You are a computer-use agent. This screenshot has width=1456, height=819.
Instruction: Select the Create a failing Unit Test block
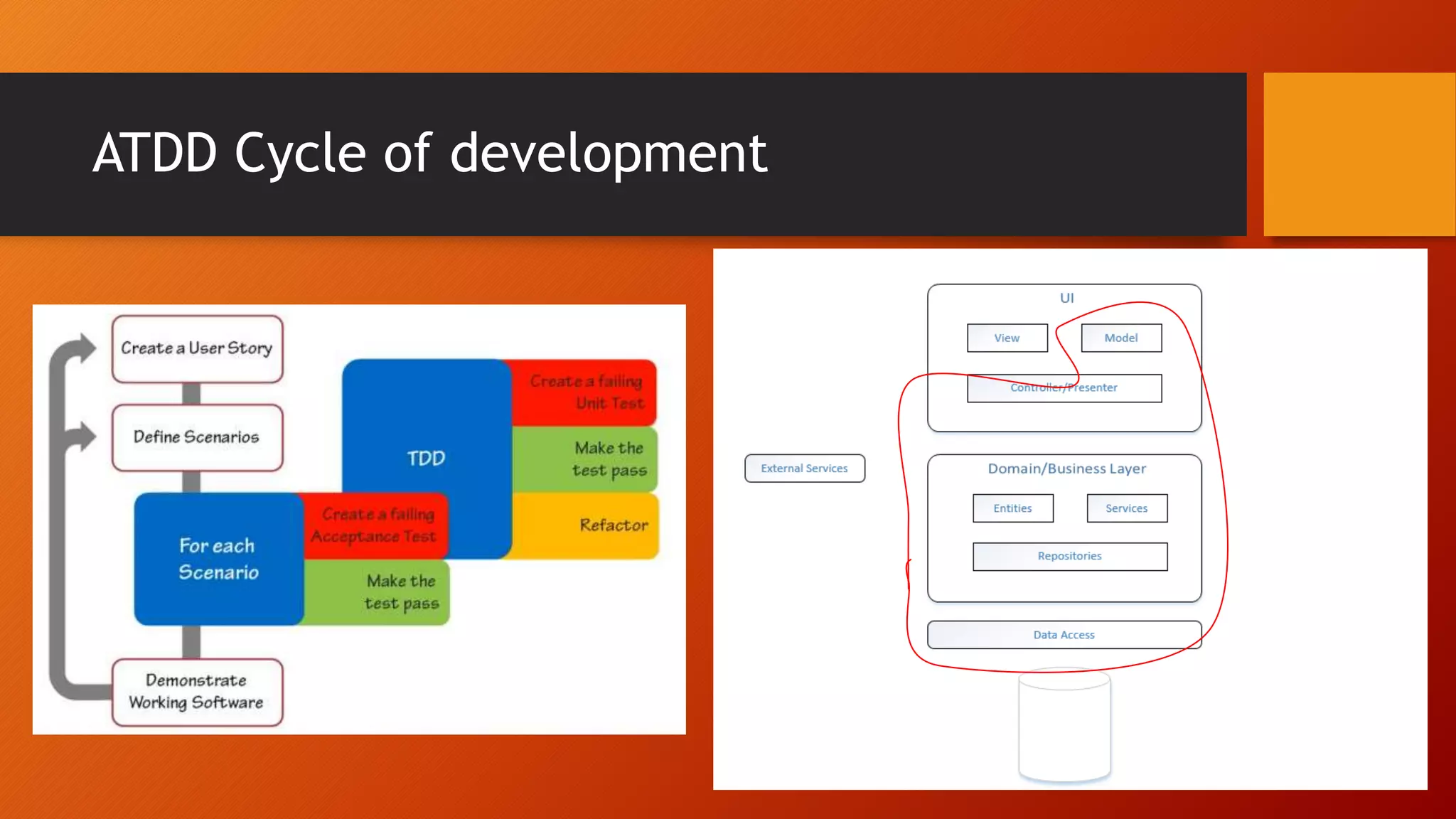coord(585,392)
